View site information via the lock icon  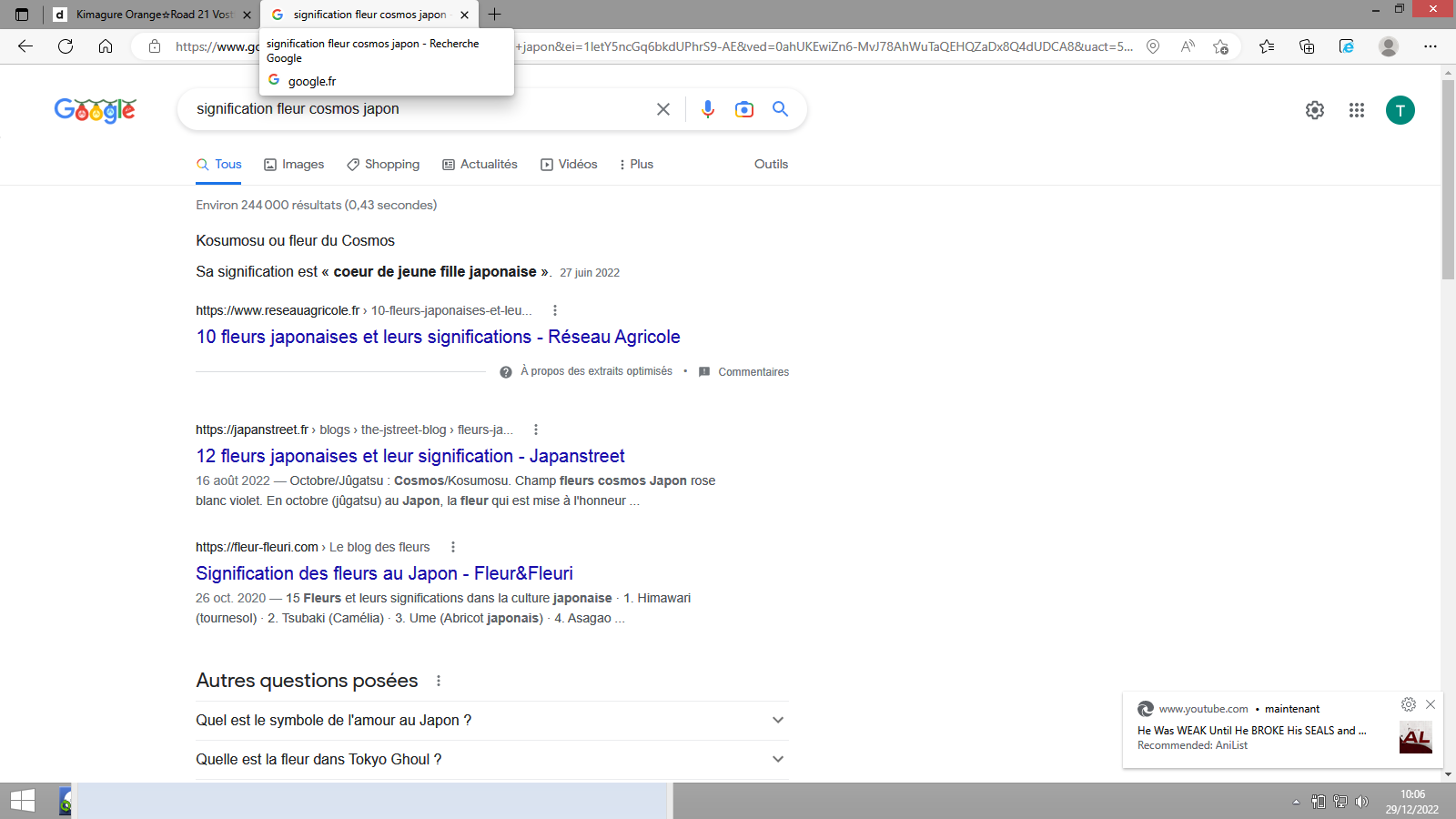(x=155, y=46)
